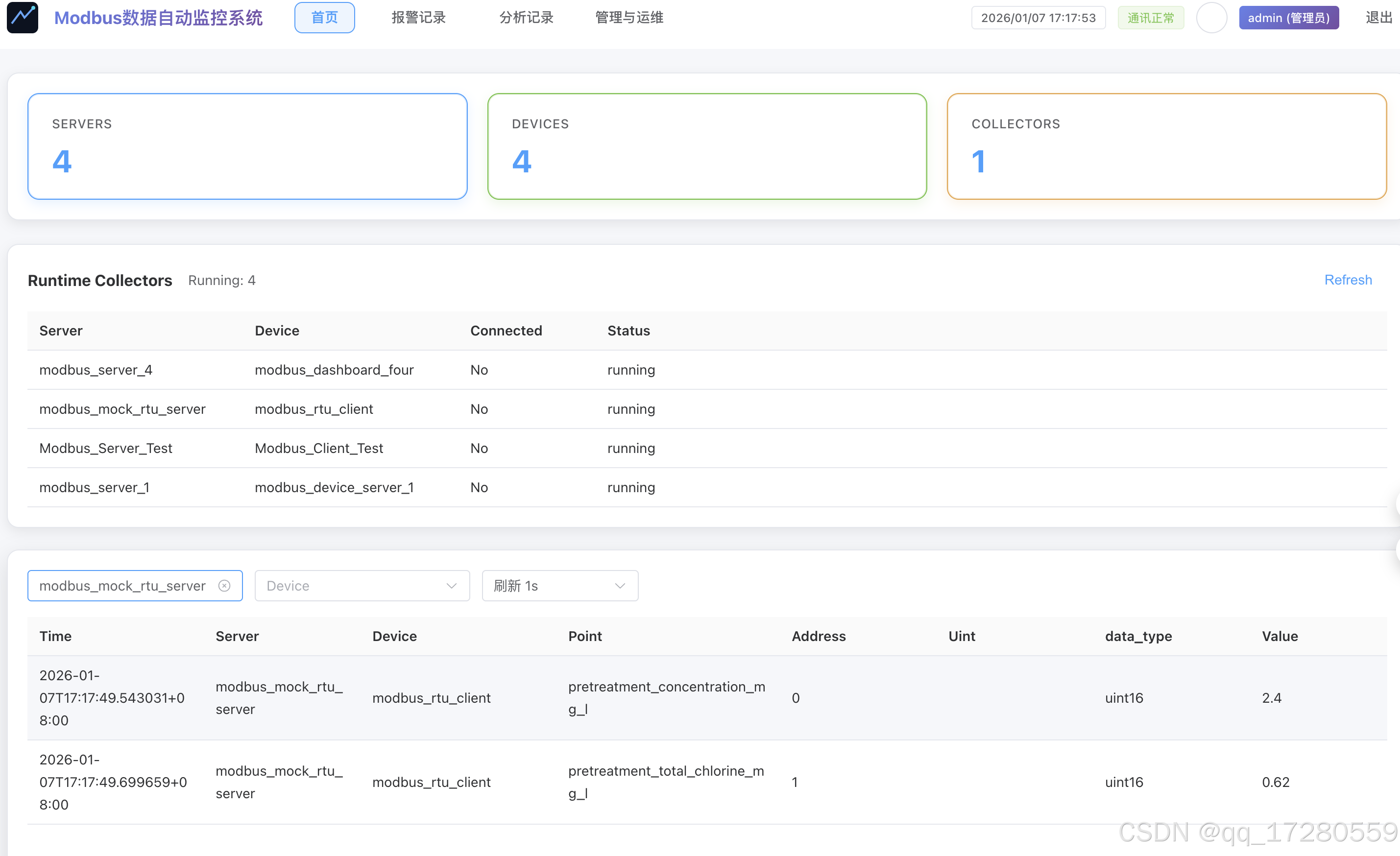Select the SERVERS summary card
1400x856 pixels.
click(x=247, y=146)
